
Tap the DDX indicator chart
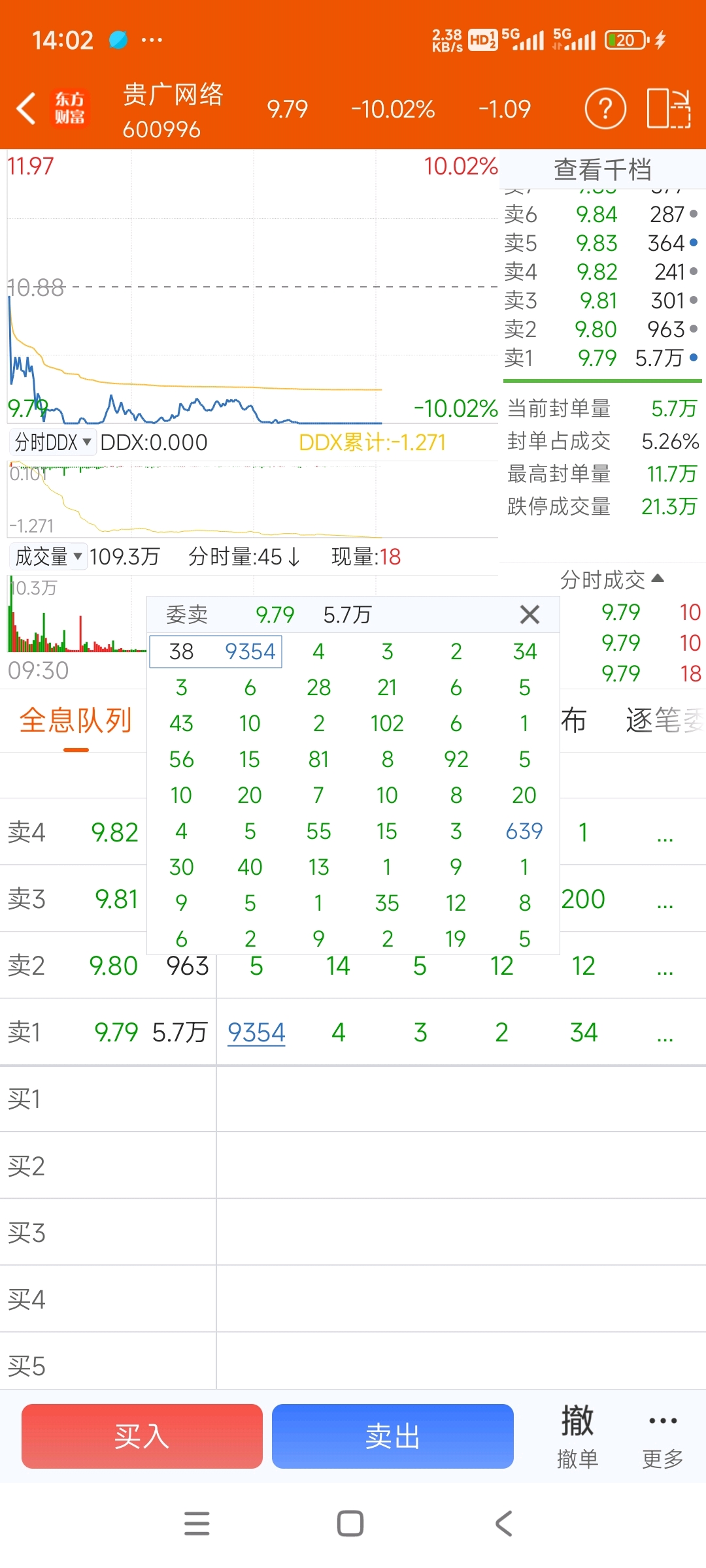(253, 499)
